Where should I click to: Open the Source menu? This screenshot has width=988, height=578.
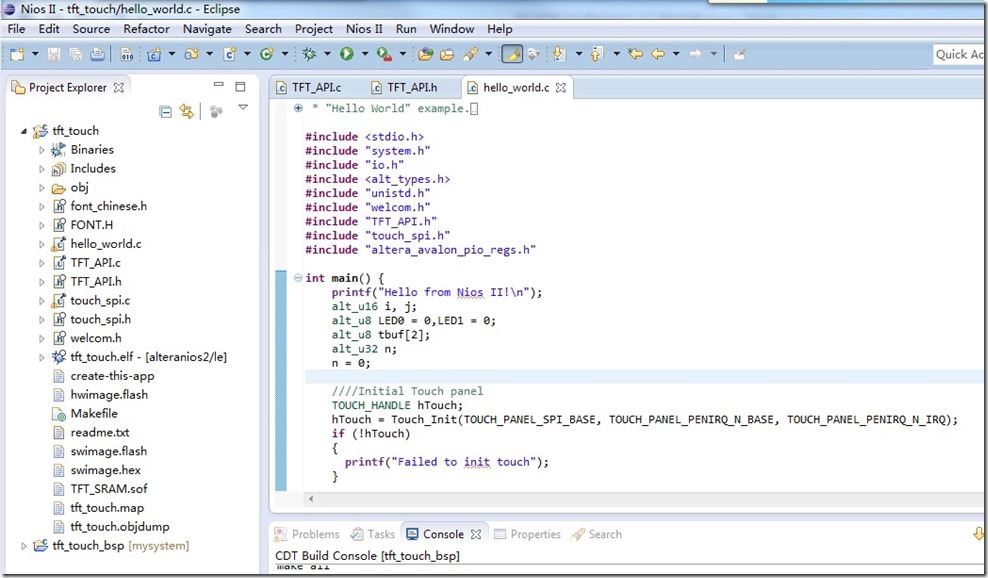coord(91,29)
